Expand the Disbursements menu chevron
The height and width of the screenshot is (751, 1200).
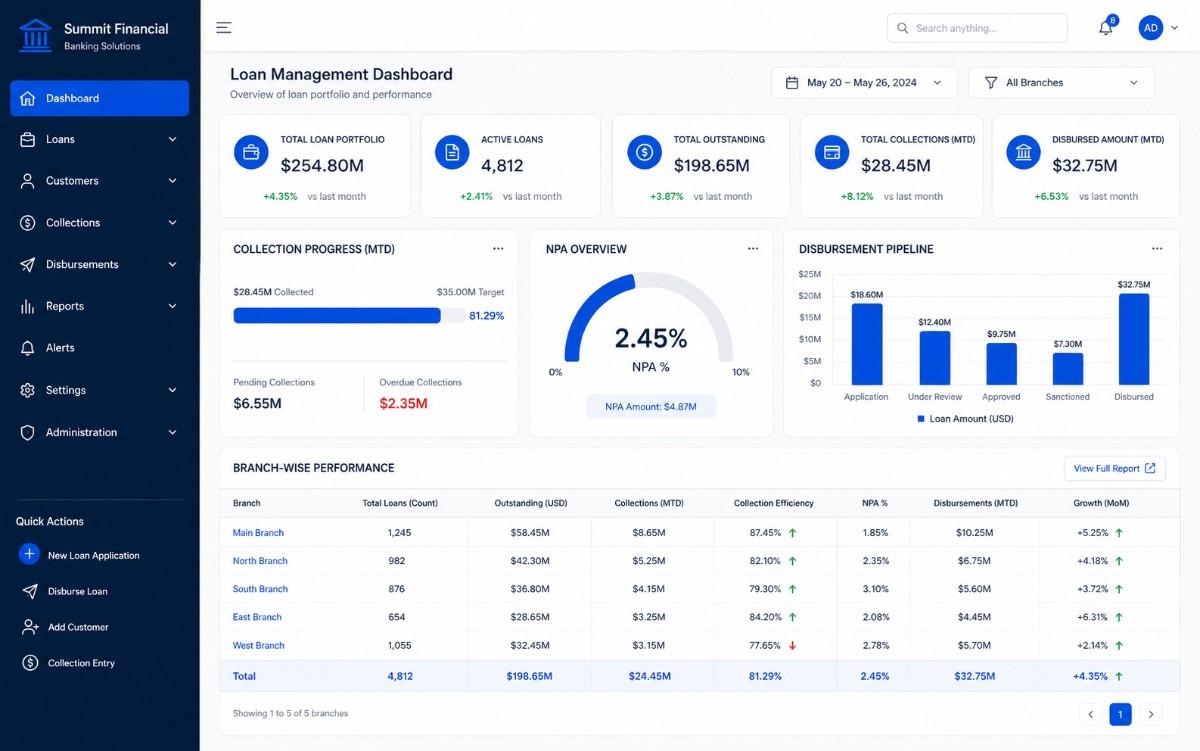pos(172,265)
